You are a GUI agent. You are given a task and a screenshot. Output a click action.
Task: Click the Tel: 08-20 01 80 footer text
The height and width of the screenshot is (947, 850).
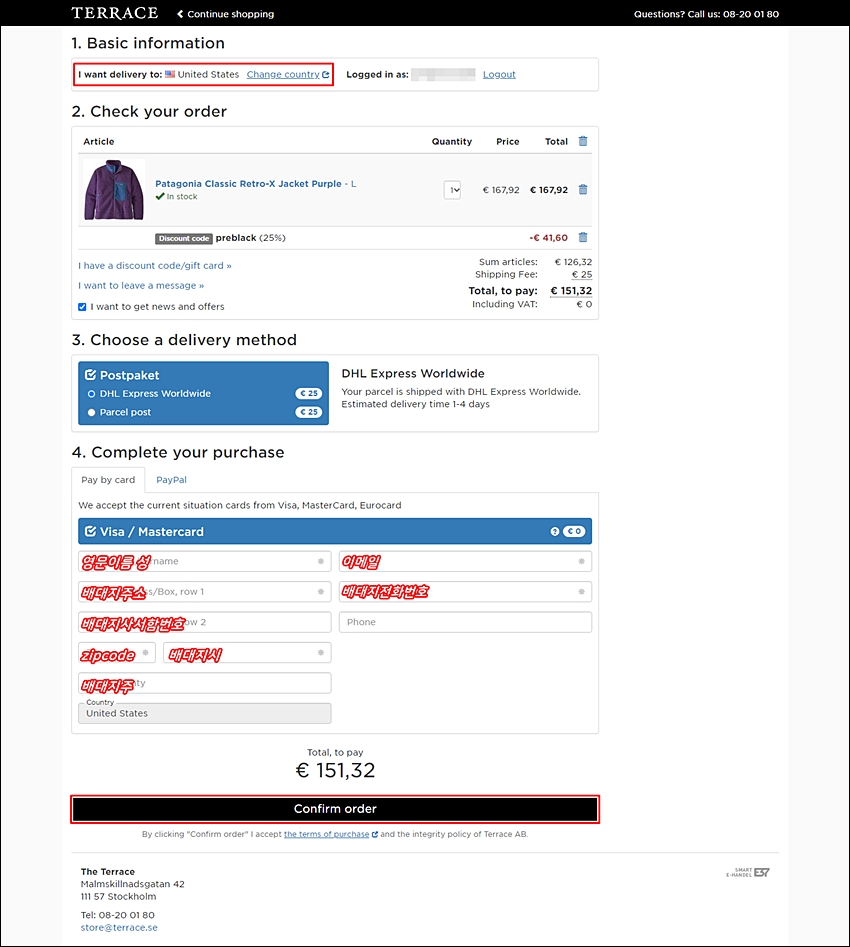pos(118,914)
